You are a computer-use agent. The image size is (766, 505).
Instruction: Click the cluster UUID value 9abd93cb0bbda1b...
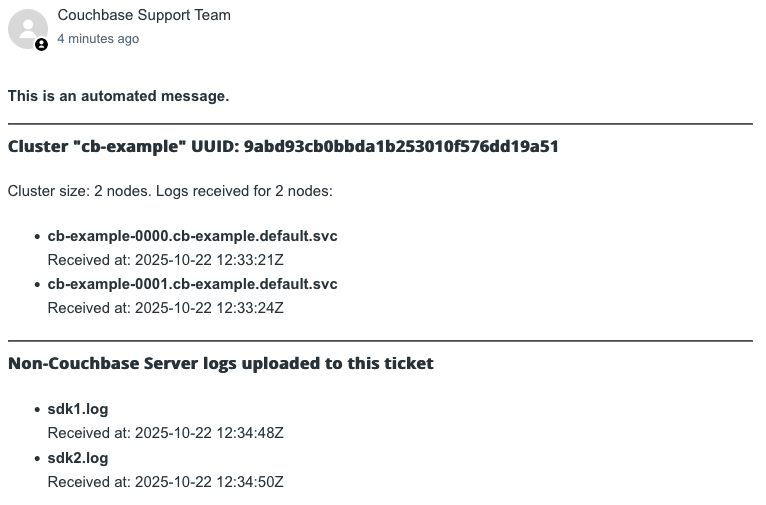pos(401,147)
